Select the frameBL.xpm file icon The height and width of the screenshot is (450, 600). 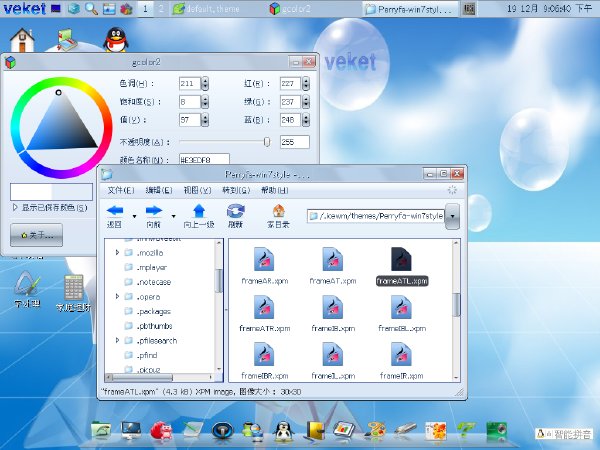pyautogui.click(x=401, y=307)
